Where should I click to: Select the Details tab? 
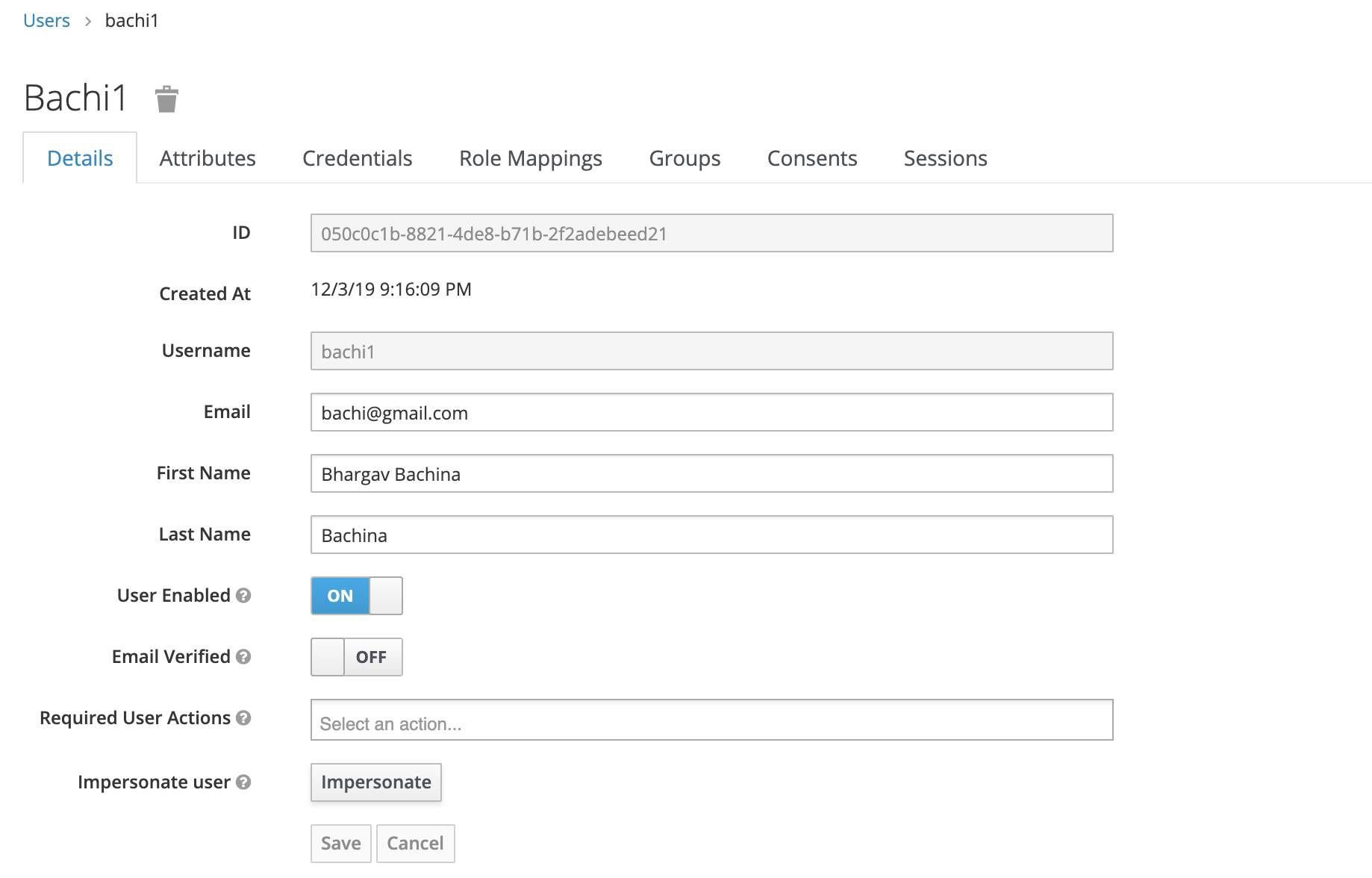point(79,158)
